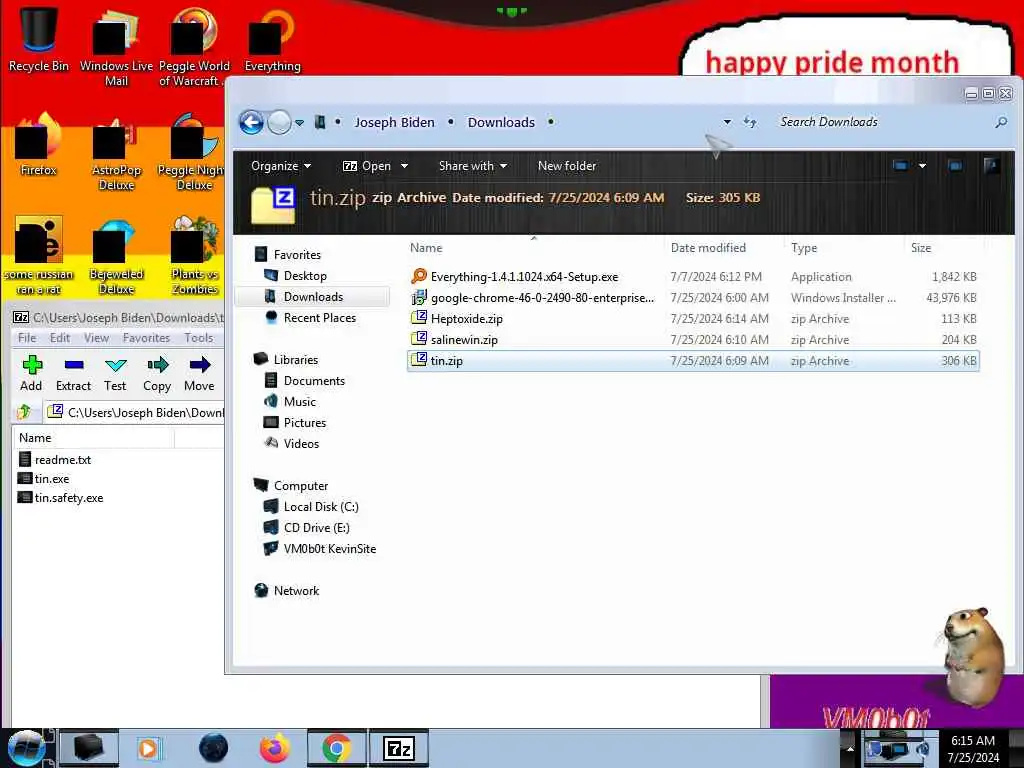This screenshot has height=768, width=1024.
Task: Open Downloads in navigation pane
Action: point(313,296)
